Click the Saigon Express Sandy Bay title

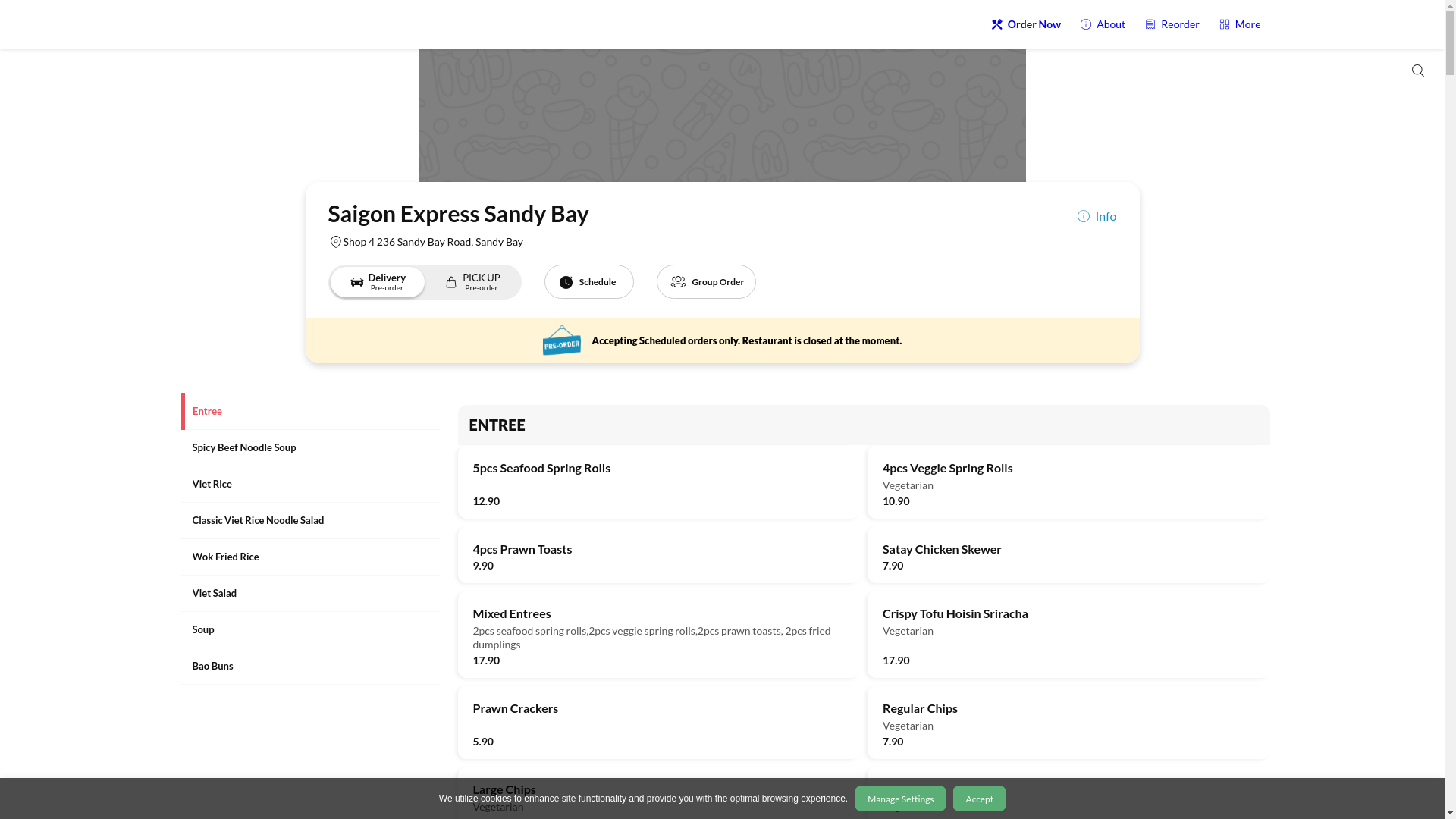tap(458, 214)
